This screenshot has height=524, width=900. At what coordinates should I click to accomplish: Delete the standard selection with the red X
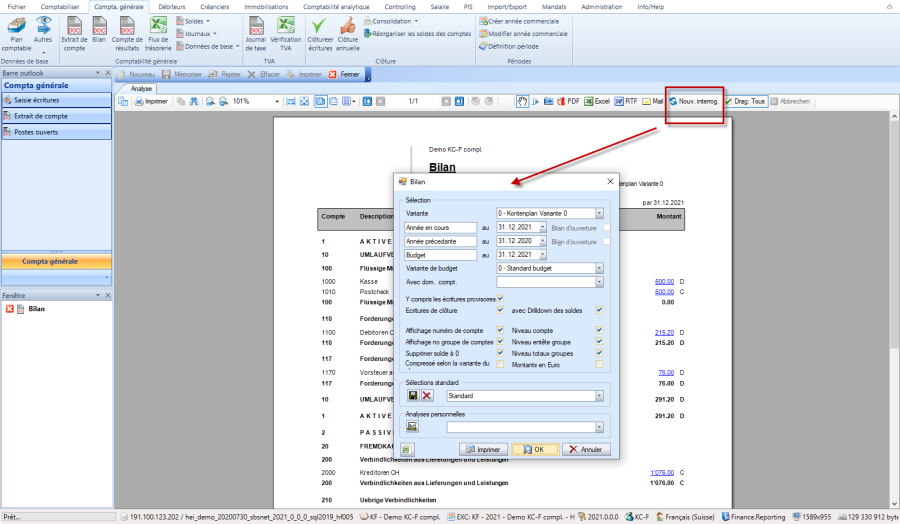(x=427, y=395)
